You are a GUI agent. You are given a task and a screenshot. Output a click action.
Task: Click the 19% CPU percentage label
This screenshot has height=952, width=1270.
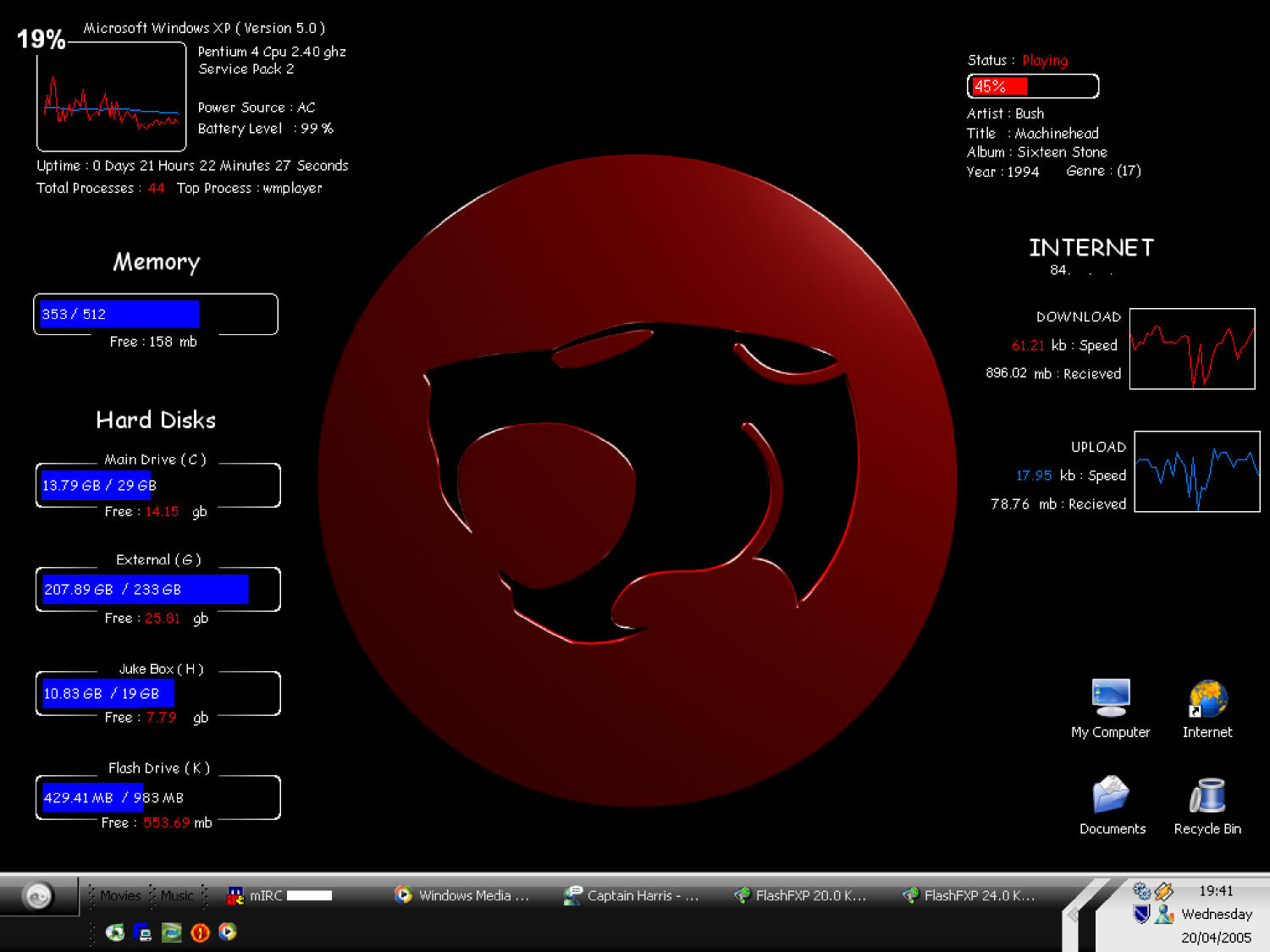[x=41, y=39]
